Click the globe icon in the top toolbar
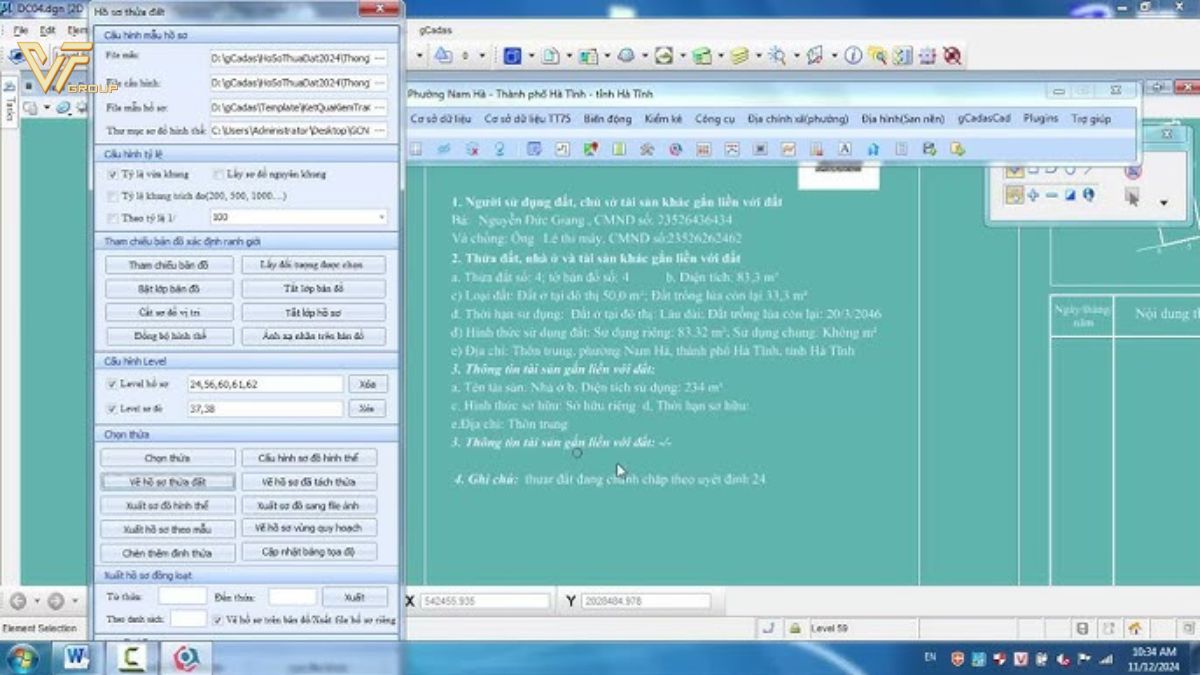Image resolution: width=1200 pixels, height=675 pixels. pyautogui.click(x=627, y=56)
